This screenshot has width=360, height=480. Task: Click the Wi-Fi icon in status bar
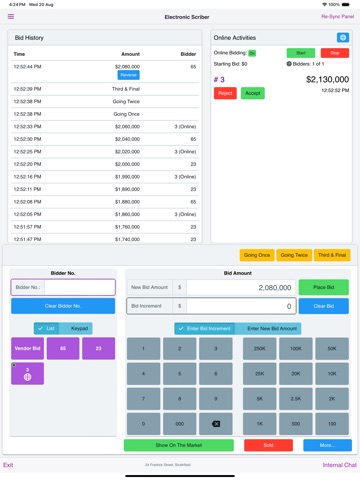pyautogui.click(x=324, y=4)
